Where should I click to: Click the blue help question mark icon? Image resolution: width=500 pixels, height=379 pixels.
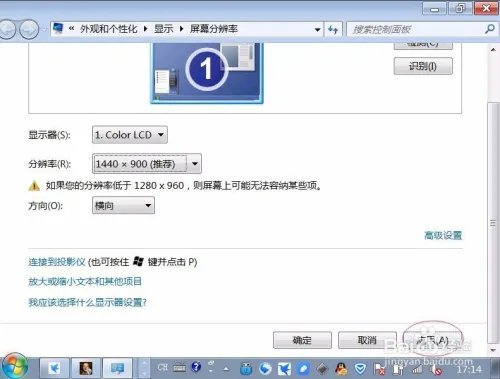196,367
